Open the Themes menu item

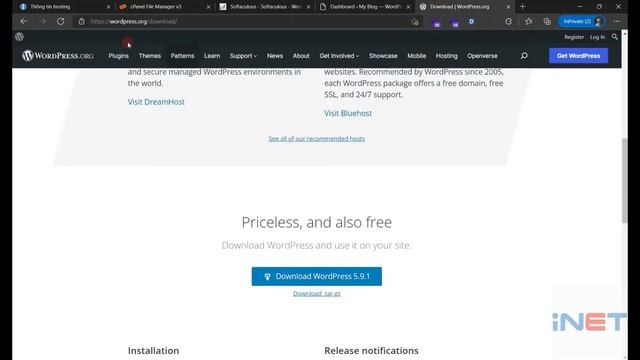149,56
